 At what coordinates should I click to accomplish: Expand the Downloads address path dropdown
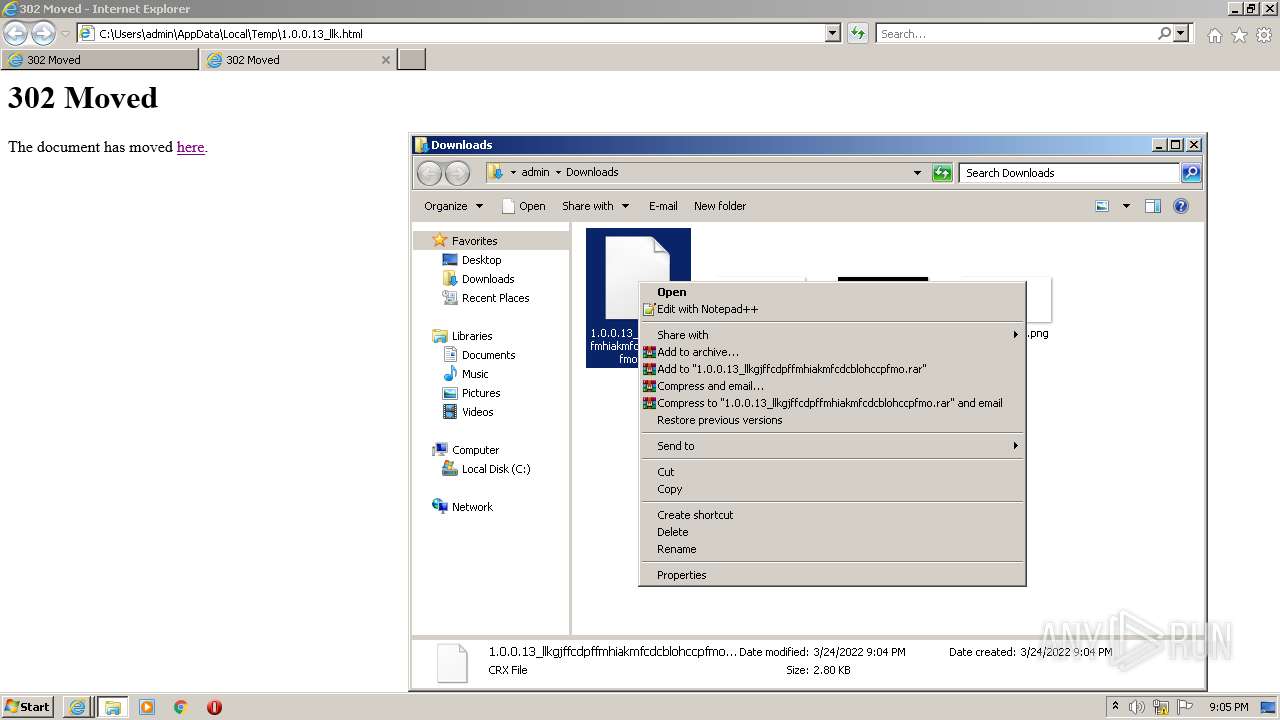[x=917, y=173]
